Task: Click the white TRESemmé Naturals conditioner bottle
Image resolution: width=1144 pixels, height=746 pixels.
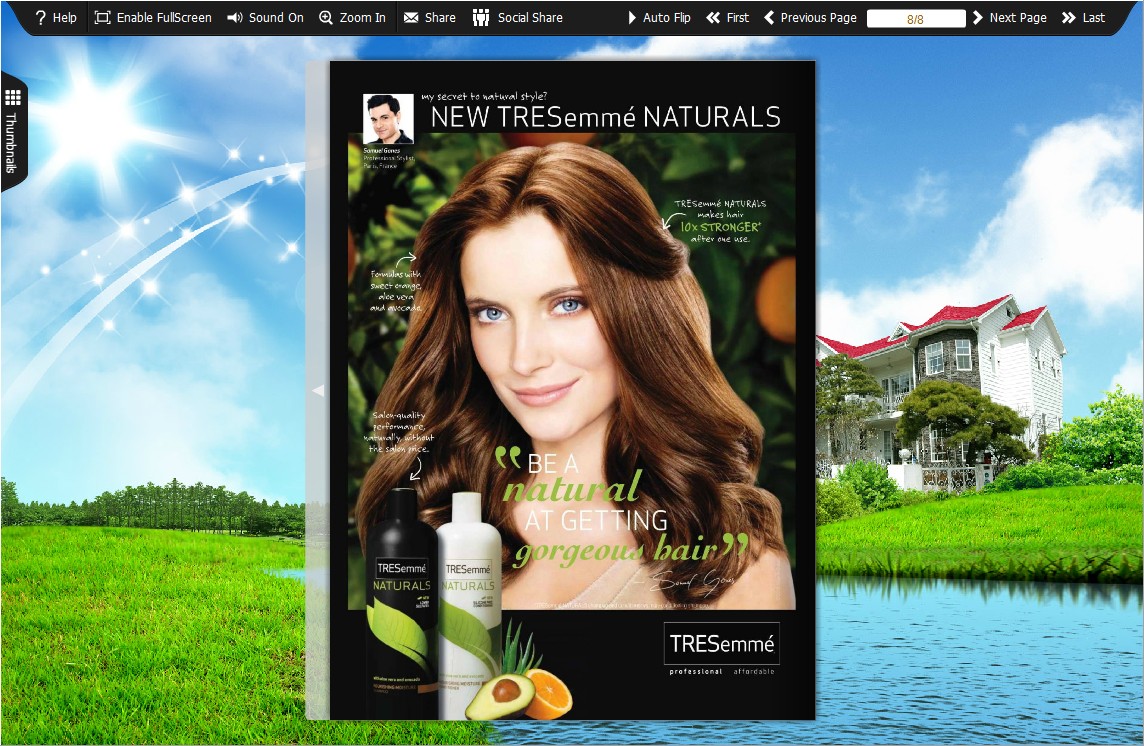Action: [471, 606]
